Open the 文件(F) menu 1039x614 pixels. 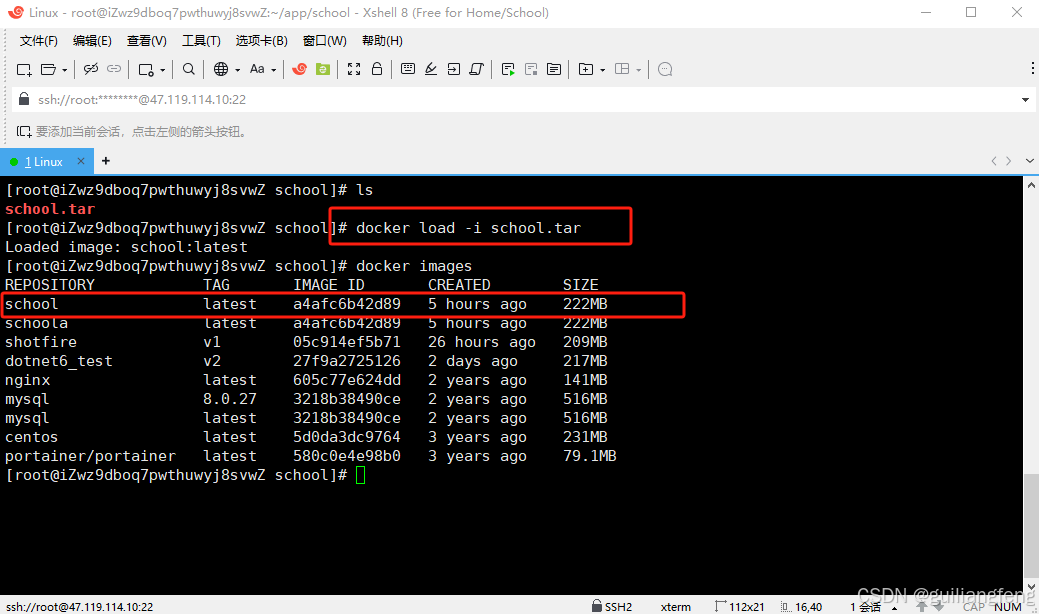[x=38, y=40]
